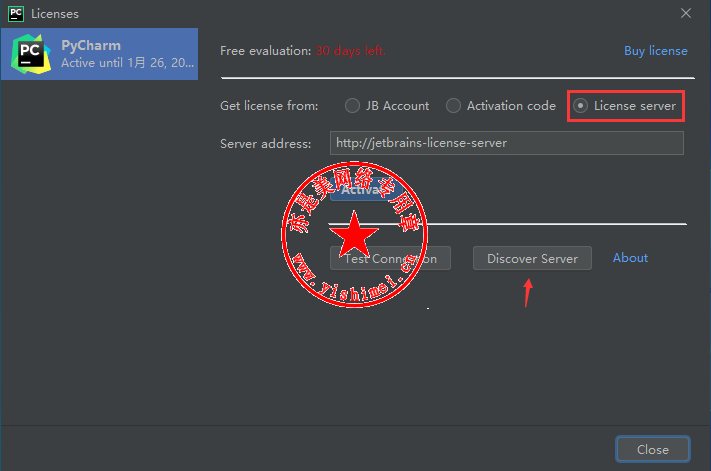Close the Licenses dialog with X
The width and height of the screenshot is (711, 471).
click(686, 14)
